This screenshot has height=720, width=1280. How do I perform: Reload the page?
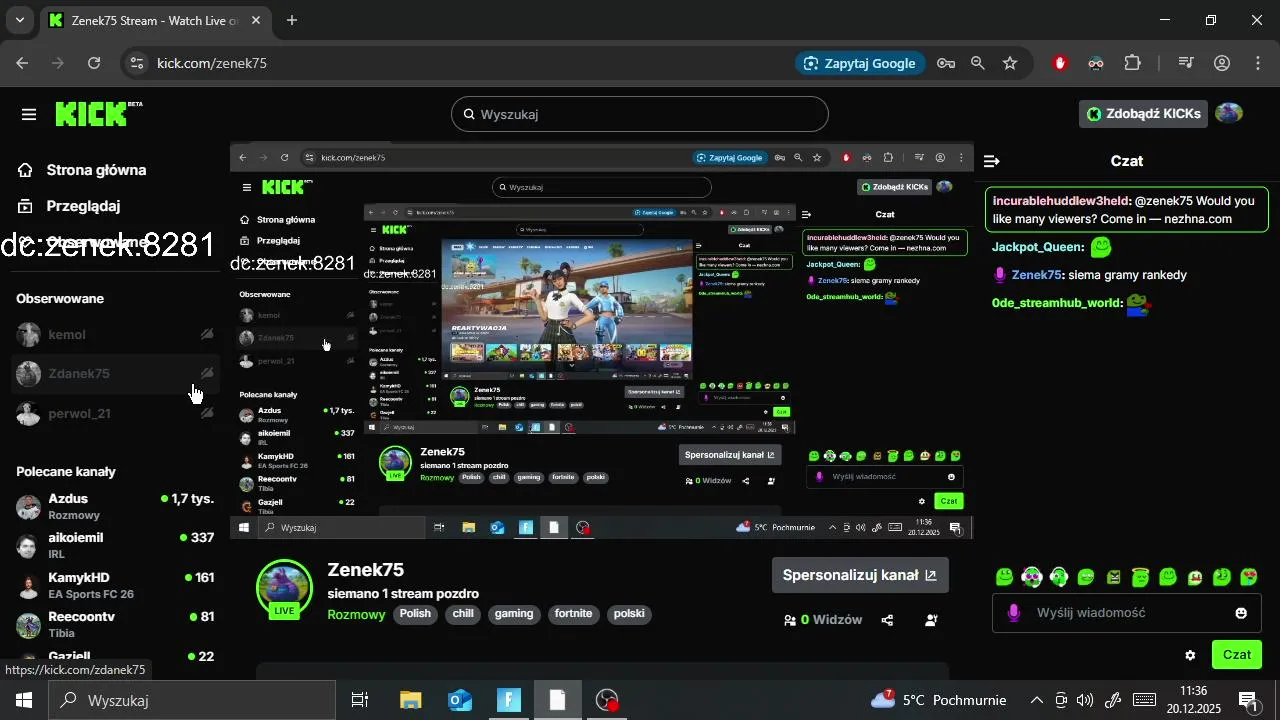point(94,63)
